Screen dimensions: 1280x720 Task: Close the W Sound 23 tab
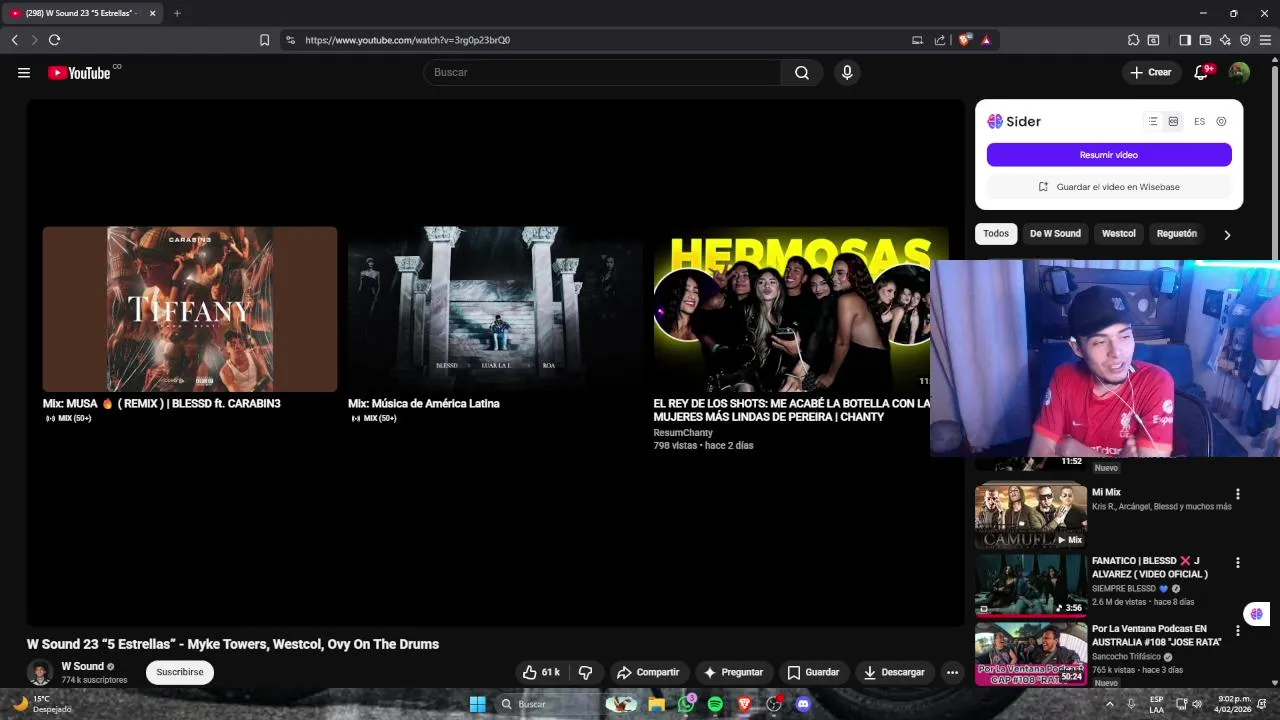(x=152, y=13)
